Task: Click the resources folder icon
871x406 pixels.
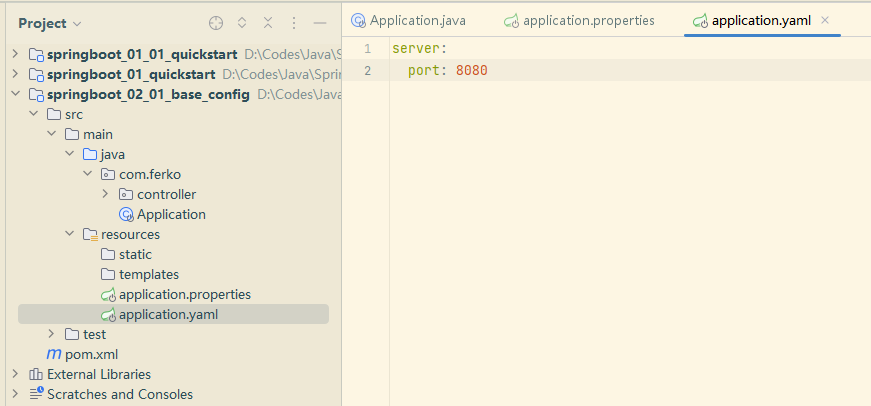Action: 90,234
